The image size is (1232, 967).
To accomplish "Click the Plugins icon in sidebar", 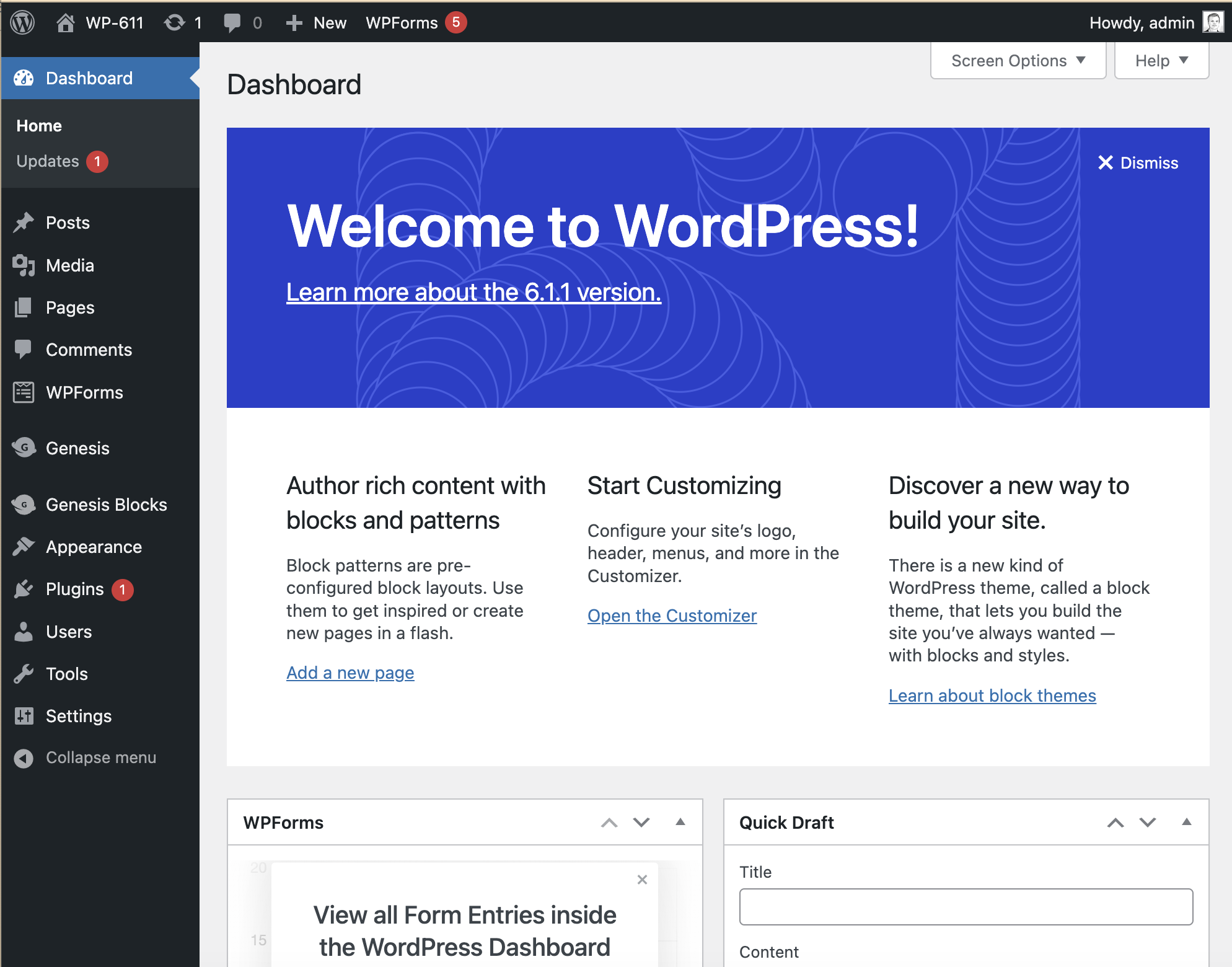I will click(x=25, y=589).
